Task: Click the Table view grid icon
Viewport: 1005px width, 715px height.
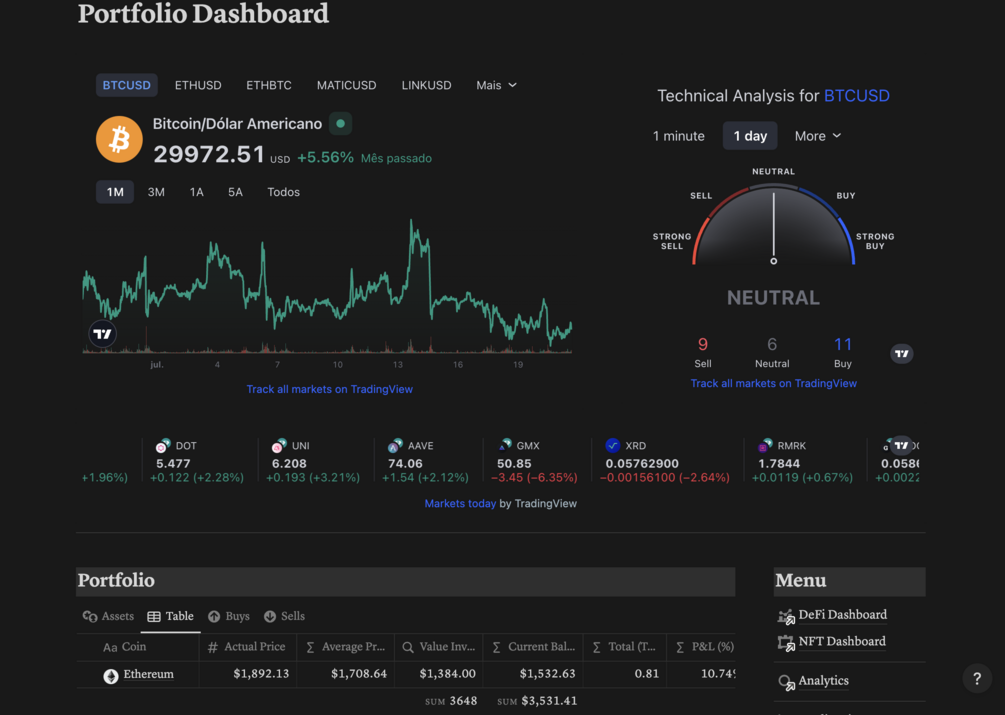Action: tap(154, 616)
